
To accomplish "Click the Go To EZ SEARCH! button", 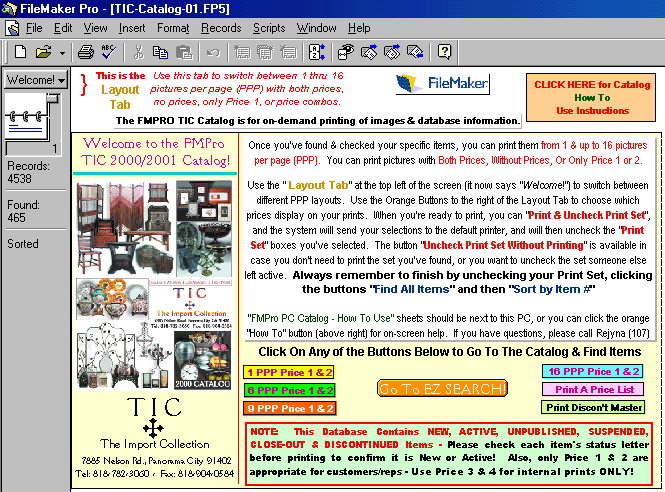I will coord(442,389).
